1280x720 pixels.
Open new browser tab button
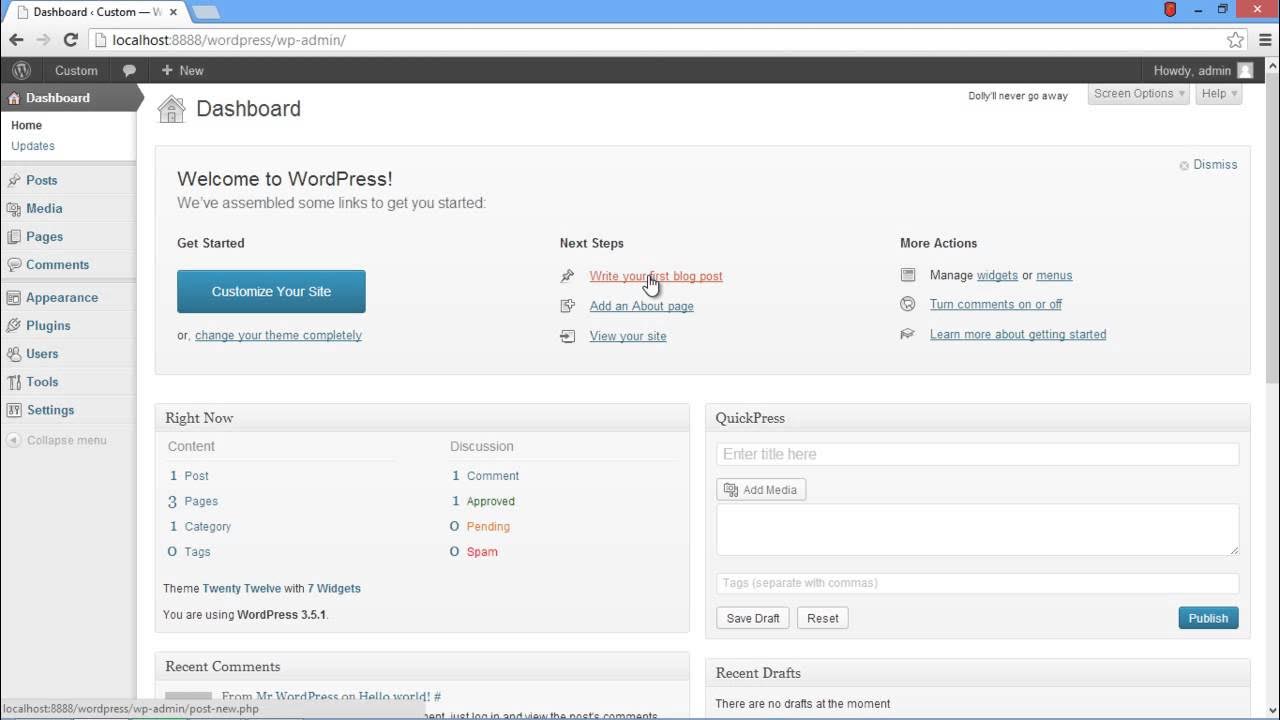(205, 12)
